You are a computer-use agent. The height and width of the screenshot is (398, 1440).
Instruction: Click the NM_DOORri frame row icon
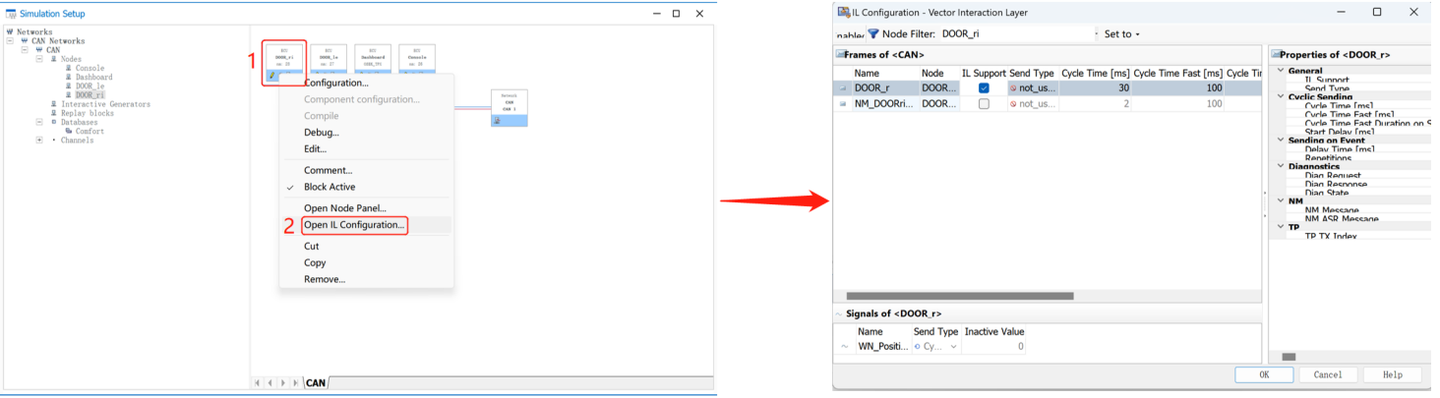843,104
